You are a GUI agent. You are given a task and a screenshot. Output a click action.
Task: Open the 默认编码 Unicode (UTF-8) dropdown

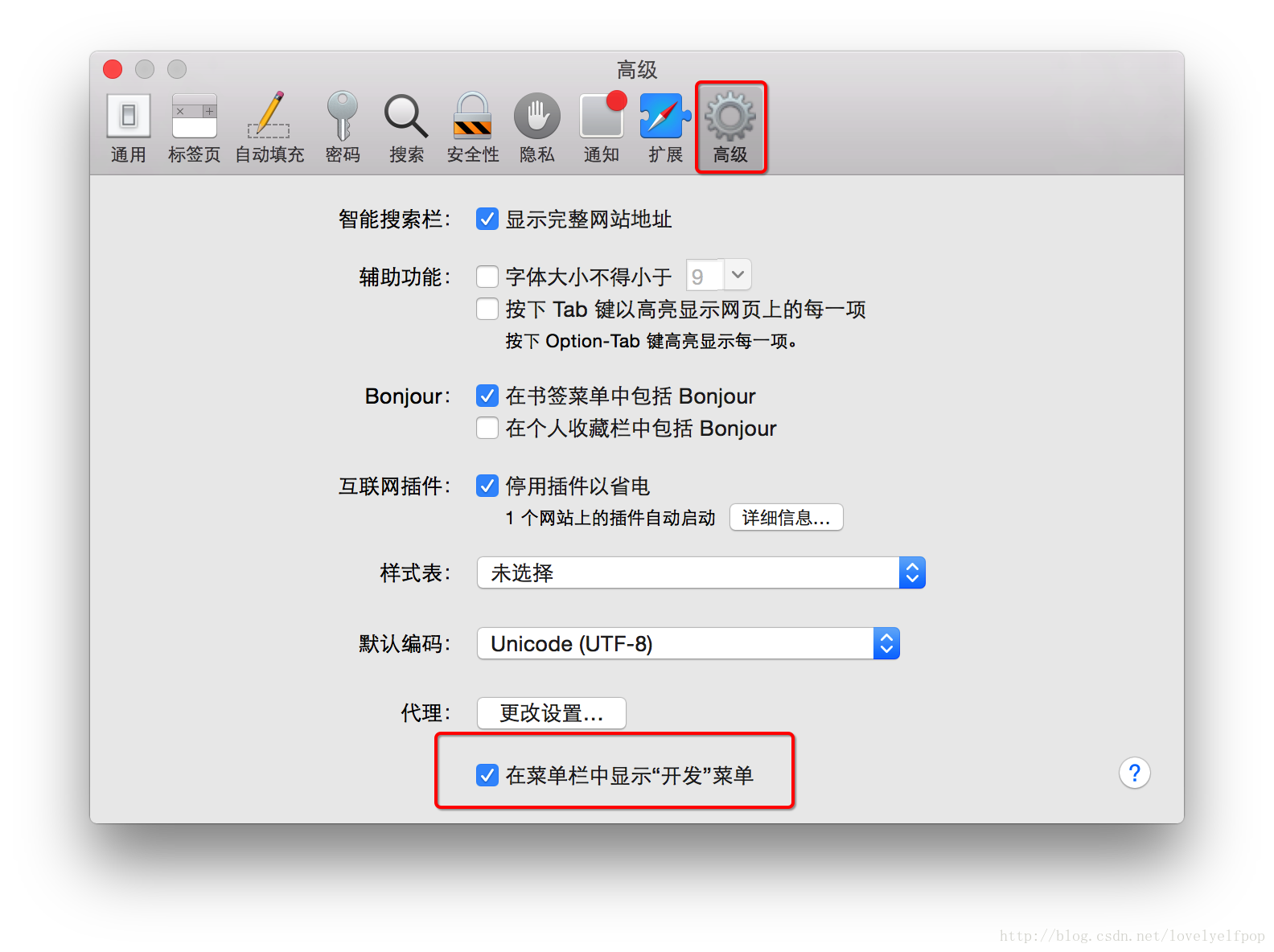pyautogui.click(x=688, y=643)
